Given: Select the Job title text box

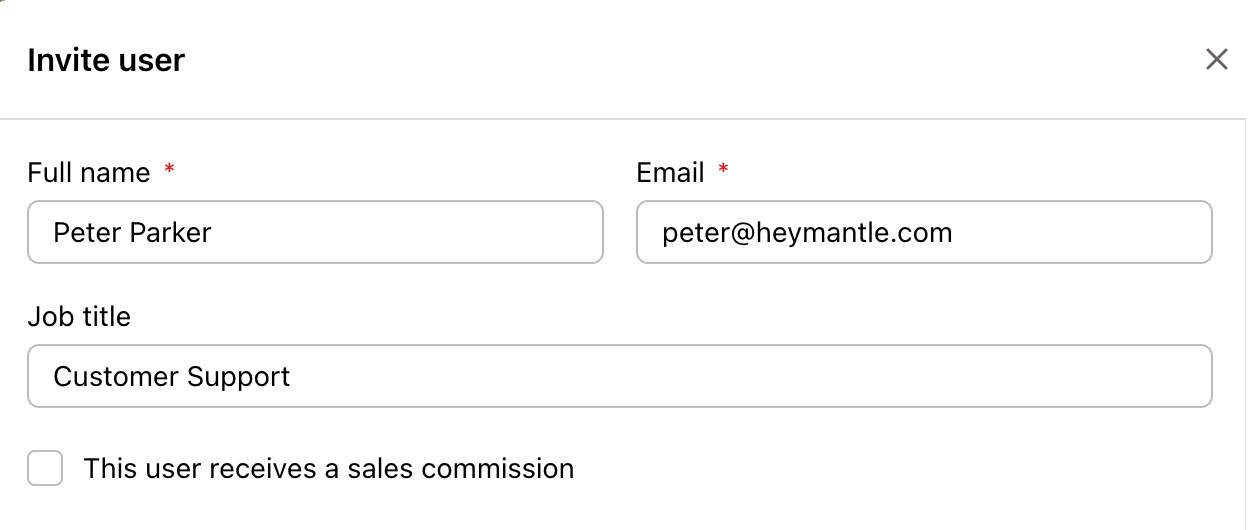Looking at the screenshot, I should [620, 377].
